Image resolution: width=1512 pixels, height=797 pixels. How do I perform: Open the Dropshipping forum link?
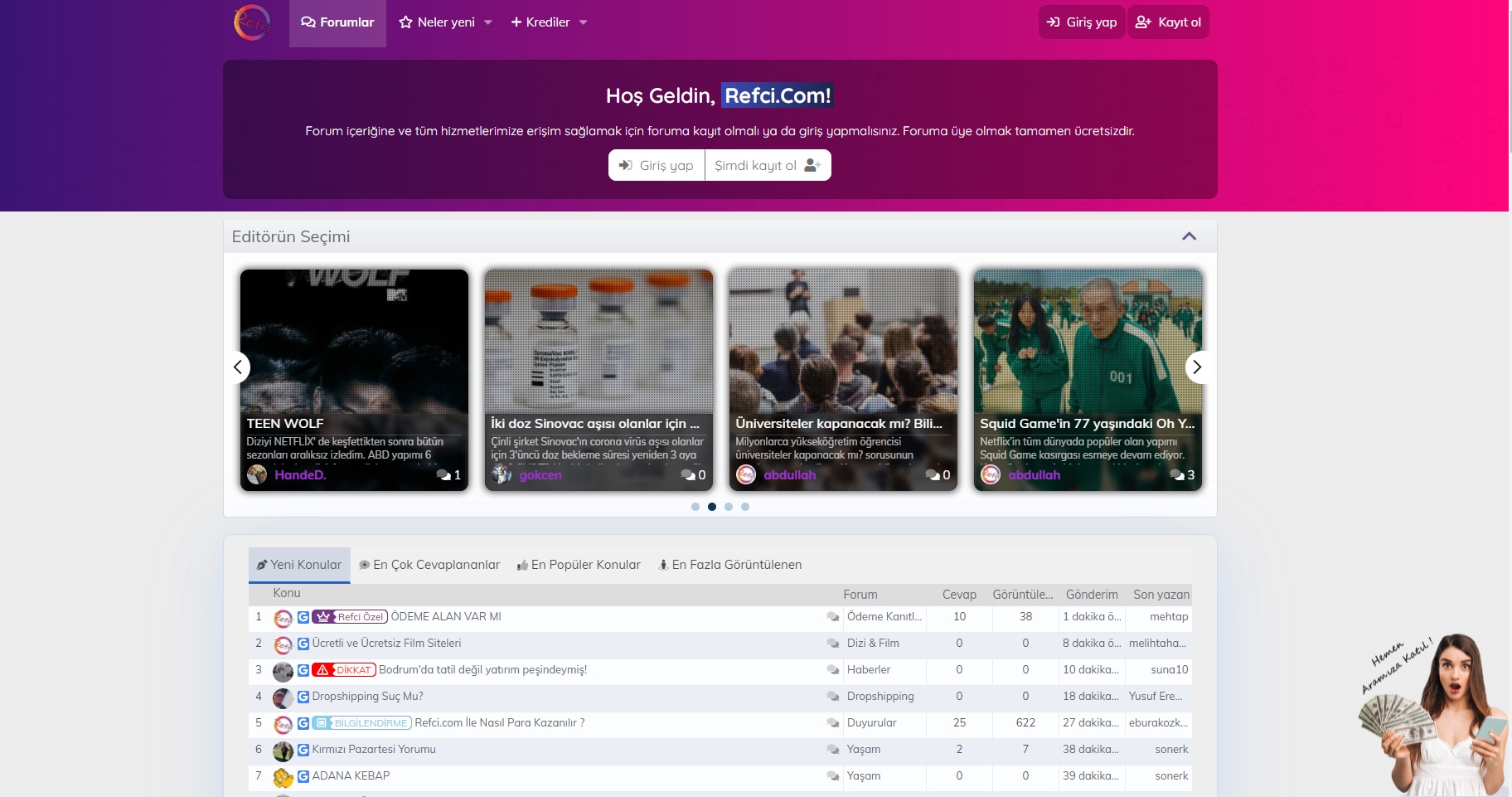(880, 696)
